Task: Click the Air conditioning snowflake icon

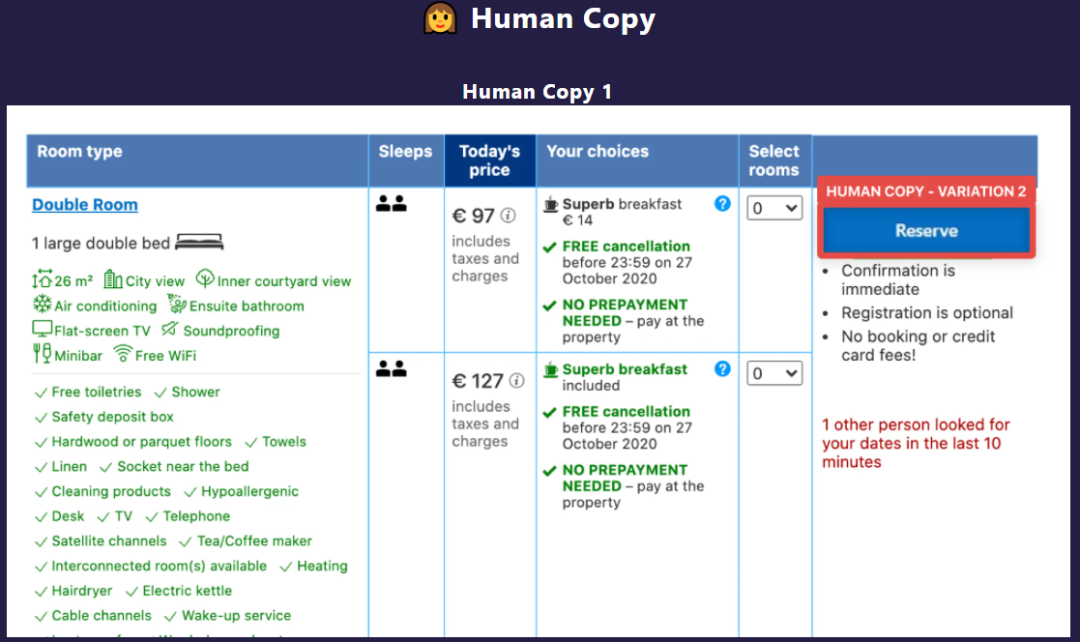Action: coord(42,304)
